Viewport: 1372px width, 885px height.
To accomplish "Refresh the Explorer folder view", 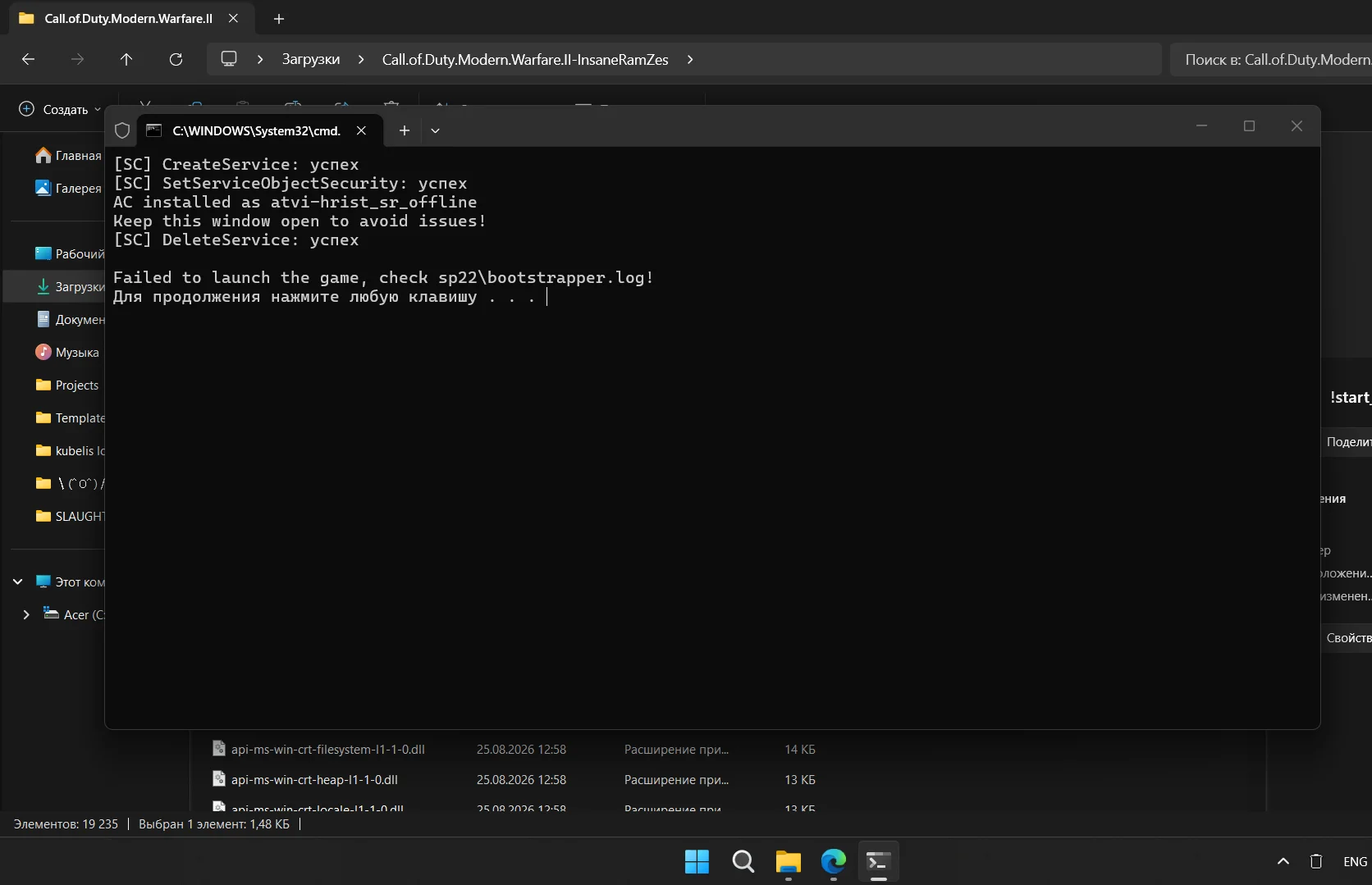I will pos(176,59).
